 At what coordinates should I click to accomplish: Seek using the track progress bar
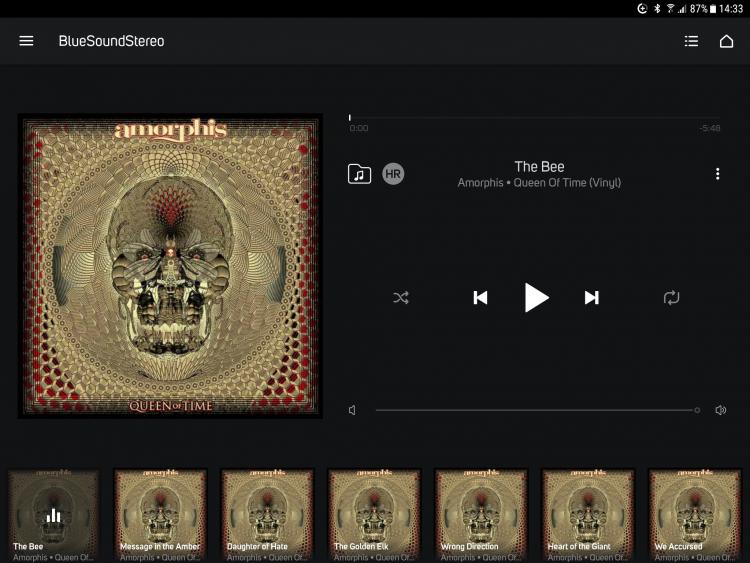535,117
